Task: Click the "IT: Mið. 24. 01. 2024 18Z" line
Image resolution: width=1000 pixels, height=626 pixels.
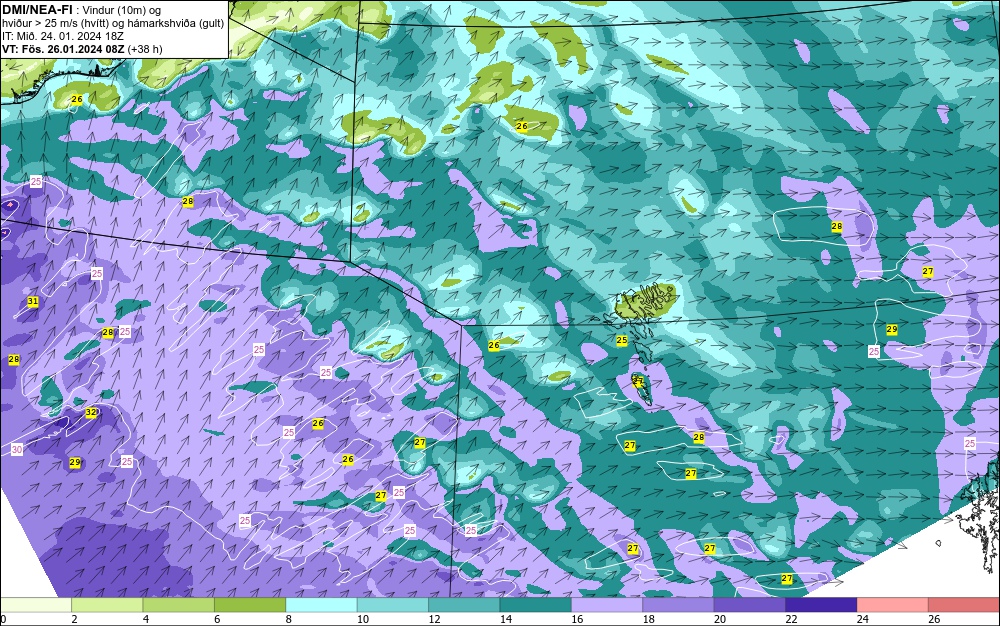Action: coord(62,36)
